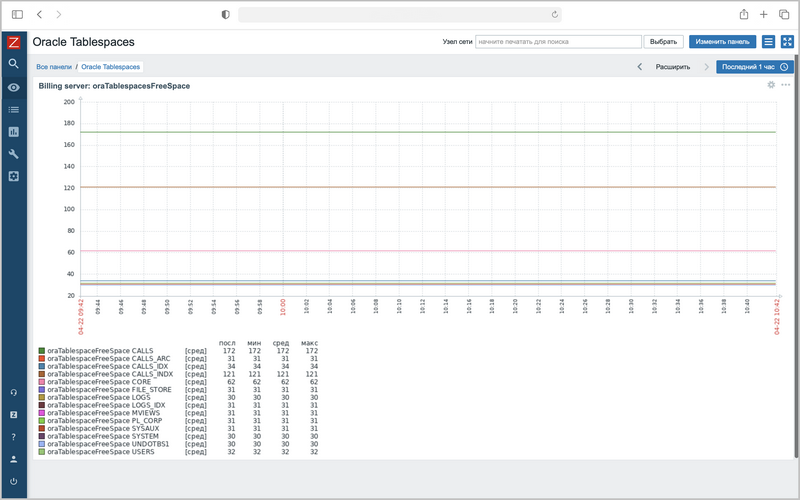Open Administration gear icon in sidebar
The image size is (800, 500).
click(14, 177)
